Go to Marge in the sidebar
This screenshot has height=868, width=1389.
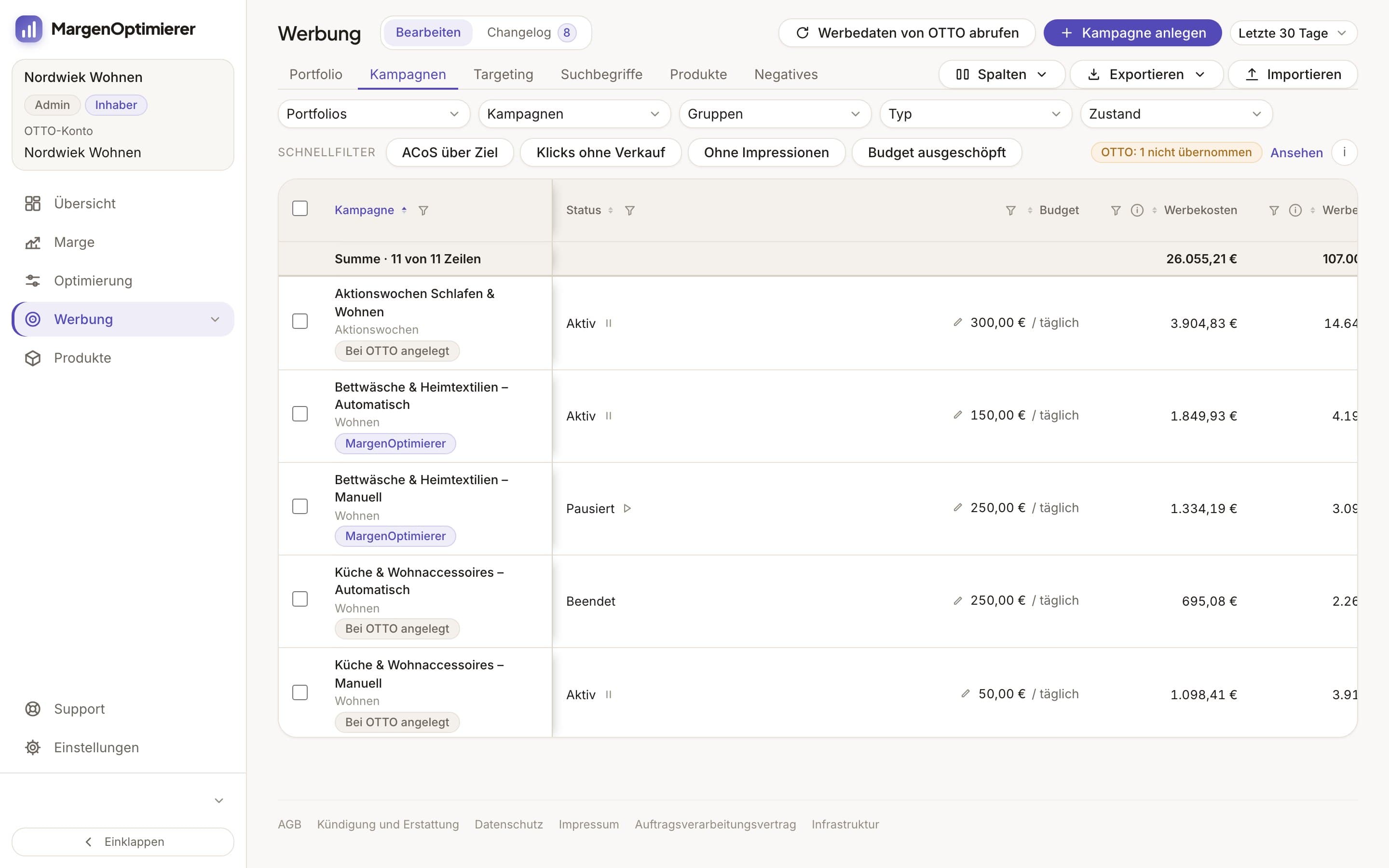click(x=123, y=242)
